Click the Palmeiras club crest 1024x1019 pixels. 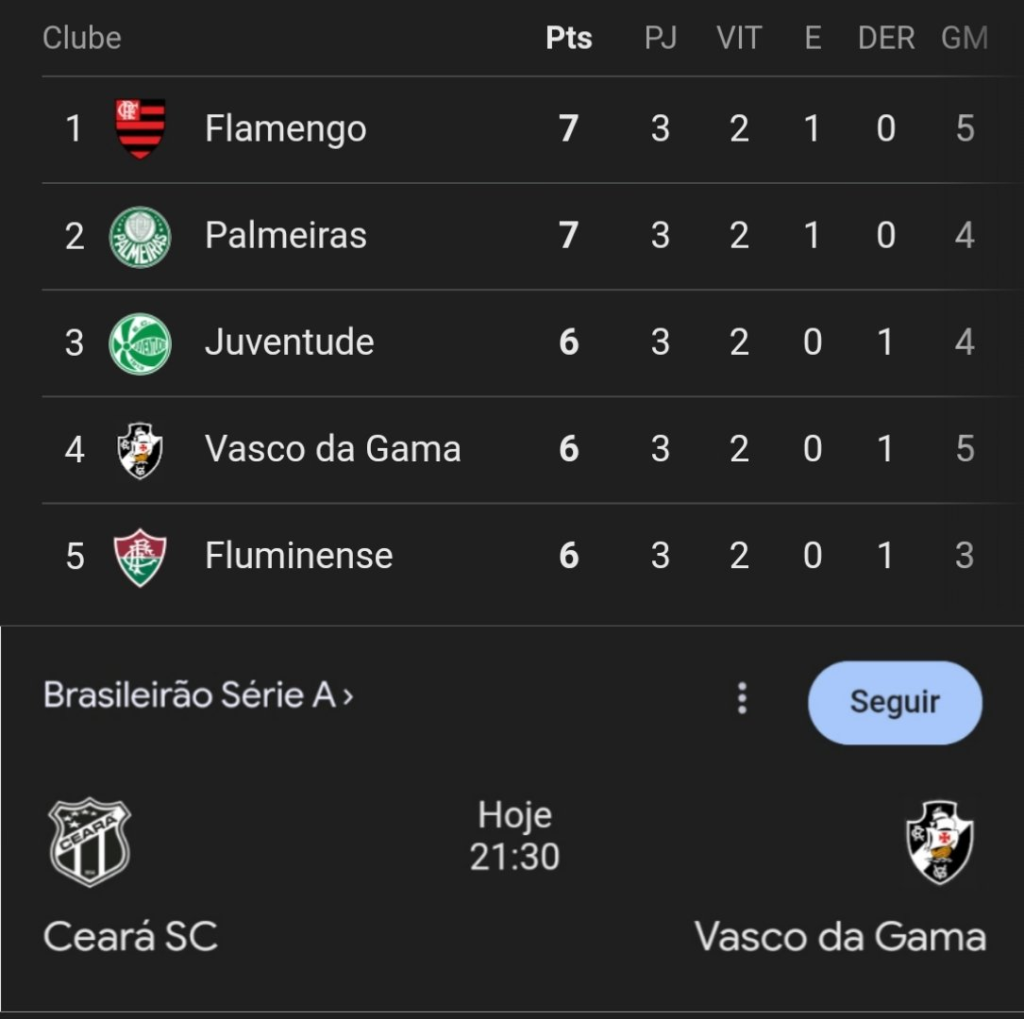click(x=140, y=236)
